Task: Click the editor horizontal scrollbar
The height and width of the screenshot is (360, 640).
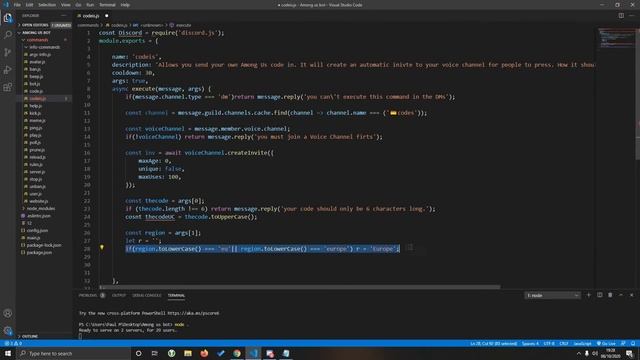Action: (300, 287)
